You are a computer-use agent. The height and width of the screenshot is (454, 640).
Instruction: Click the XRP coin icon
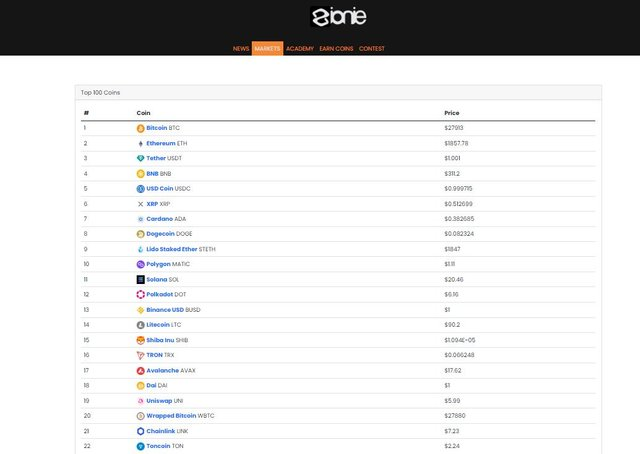pyautogui.click(x=140, y=204)
